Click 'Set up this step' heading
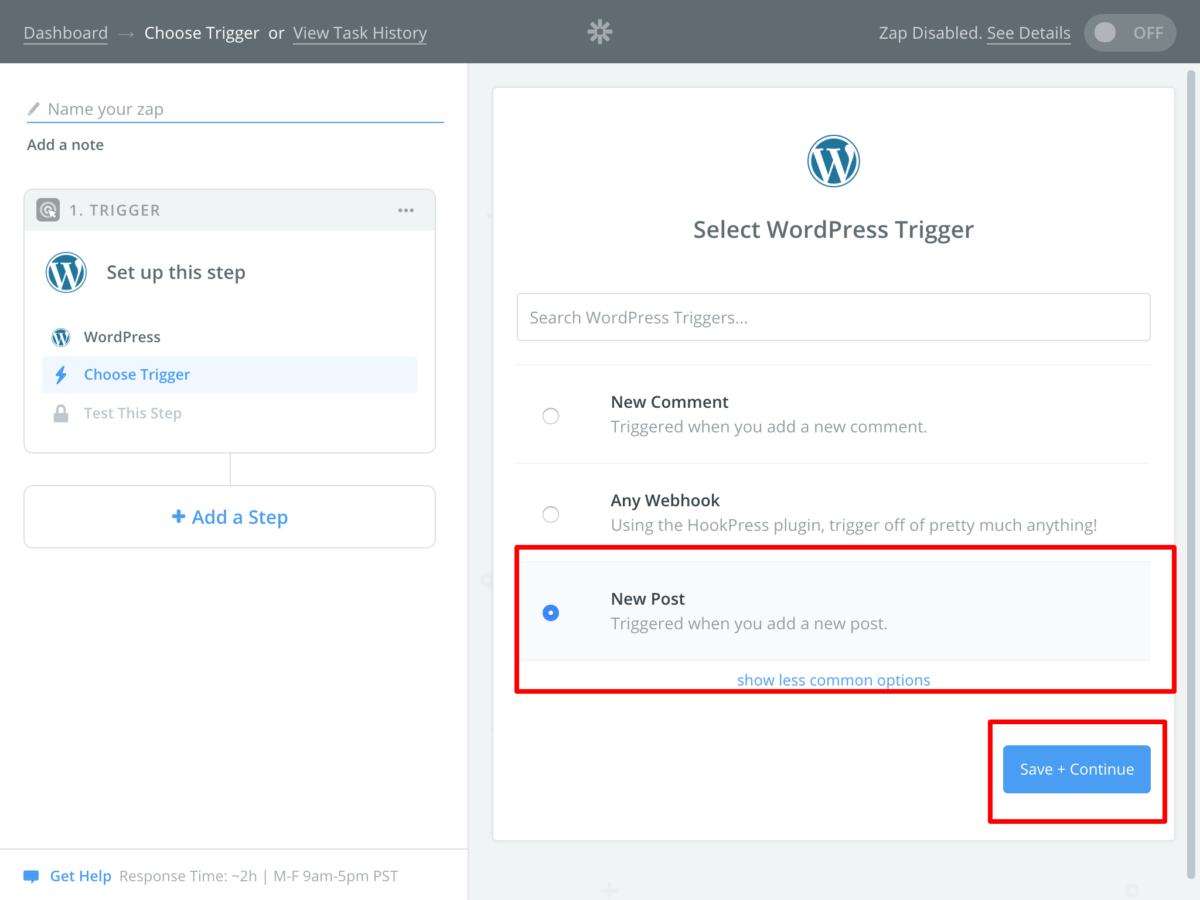Screen dimensions: 1200x900 pyautogui.click(x=176, y=272)
